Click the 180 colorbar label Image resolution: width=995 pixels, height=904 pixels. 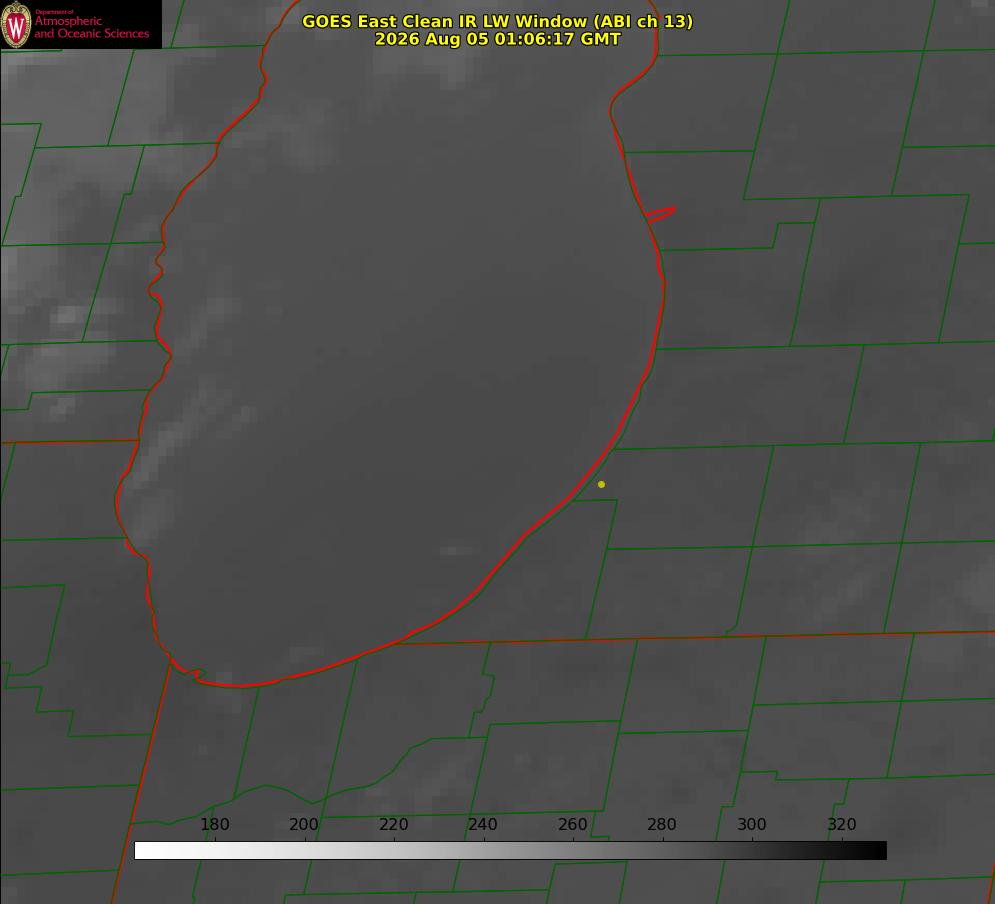[x=214, y=824]
